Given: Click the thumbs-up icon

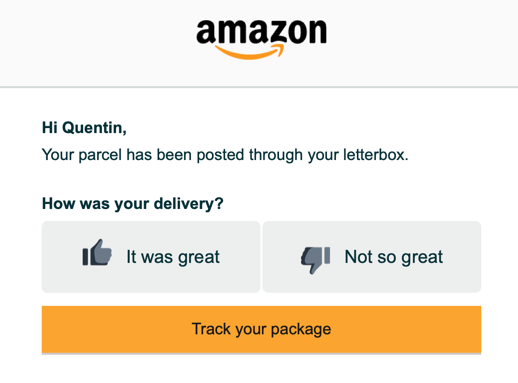Looking at the screenshot, I should point(97,253).
